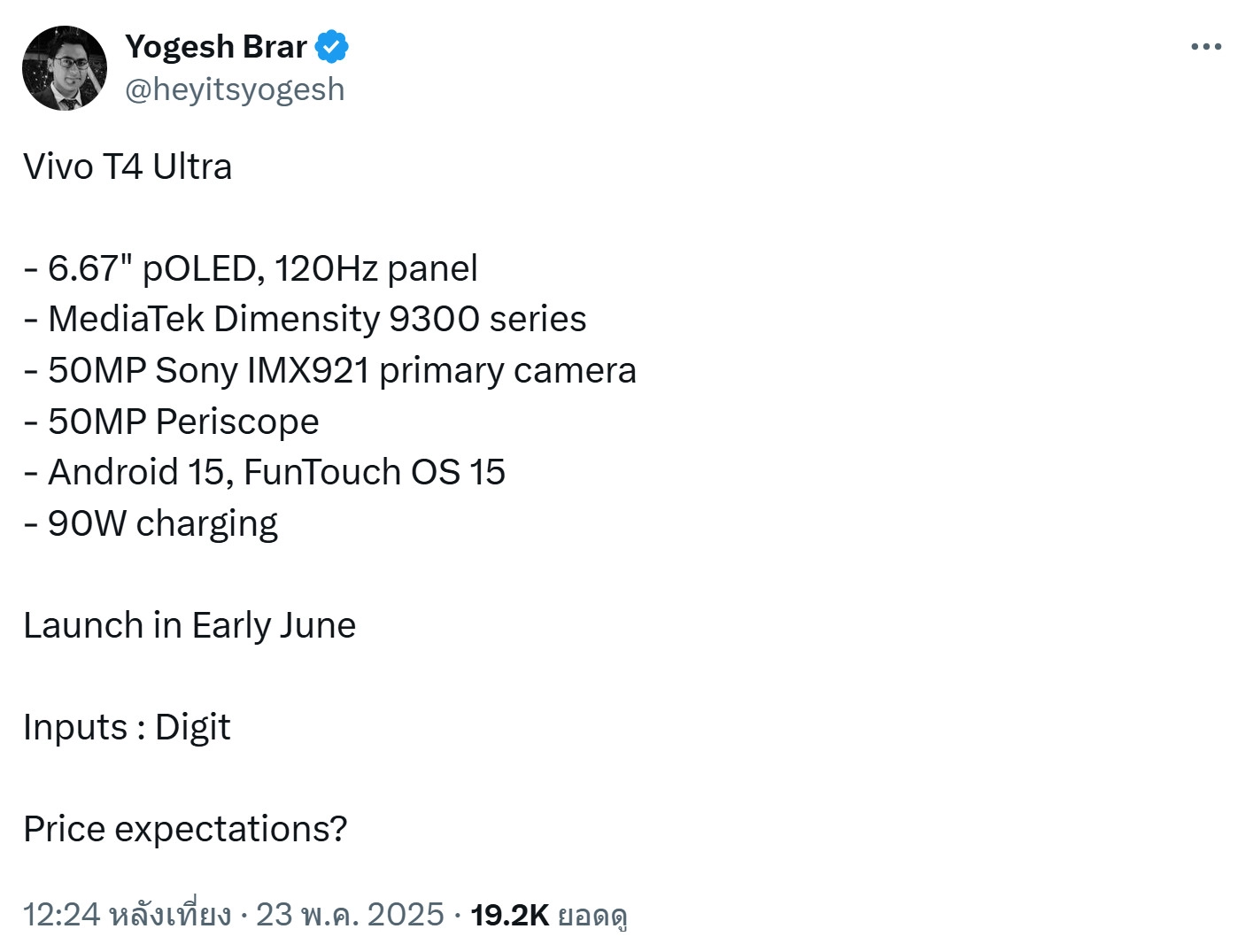Click the 50MP Periscope line
1253x952 pixels.
tap(172, 422)
